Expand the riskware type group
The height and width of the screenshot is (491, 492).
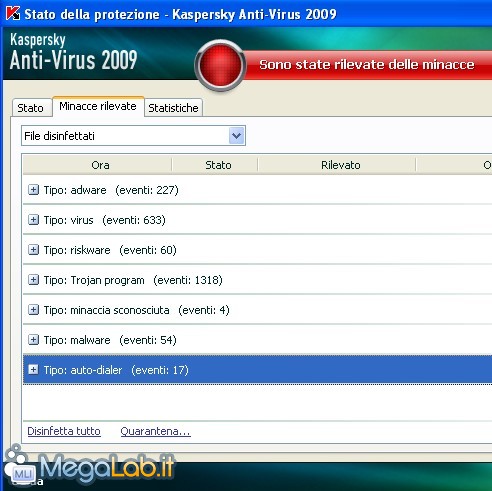[x=33, y=250]
